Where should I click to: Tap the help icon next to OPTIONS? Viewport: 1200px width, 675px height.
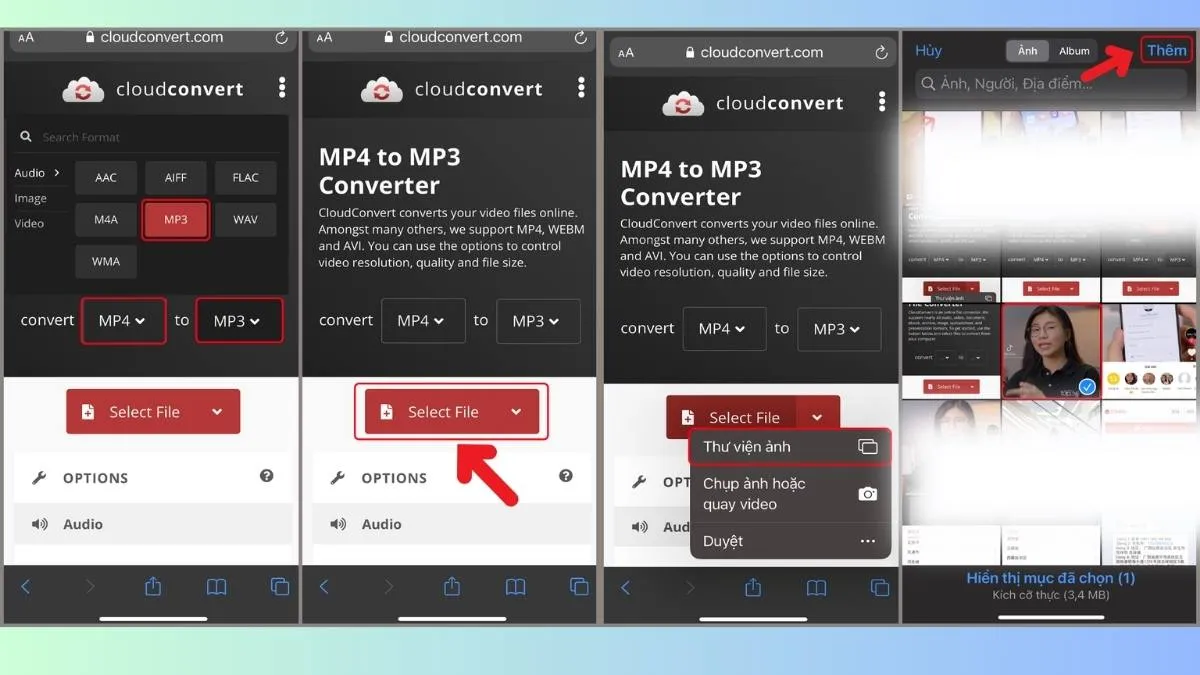click(266, 477)
